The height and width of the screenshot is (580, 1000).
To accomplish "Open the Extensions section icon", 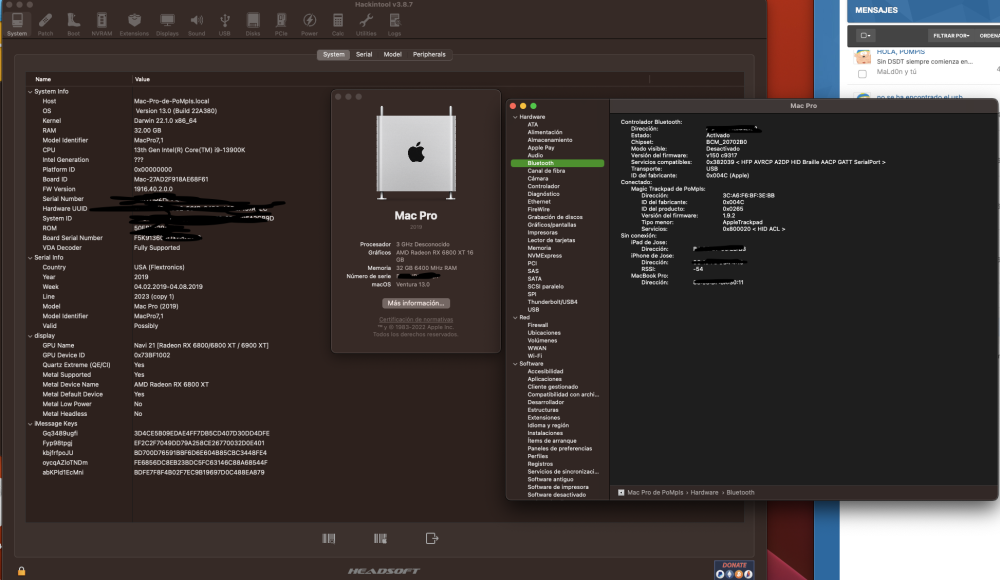I will [134, 24].
